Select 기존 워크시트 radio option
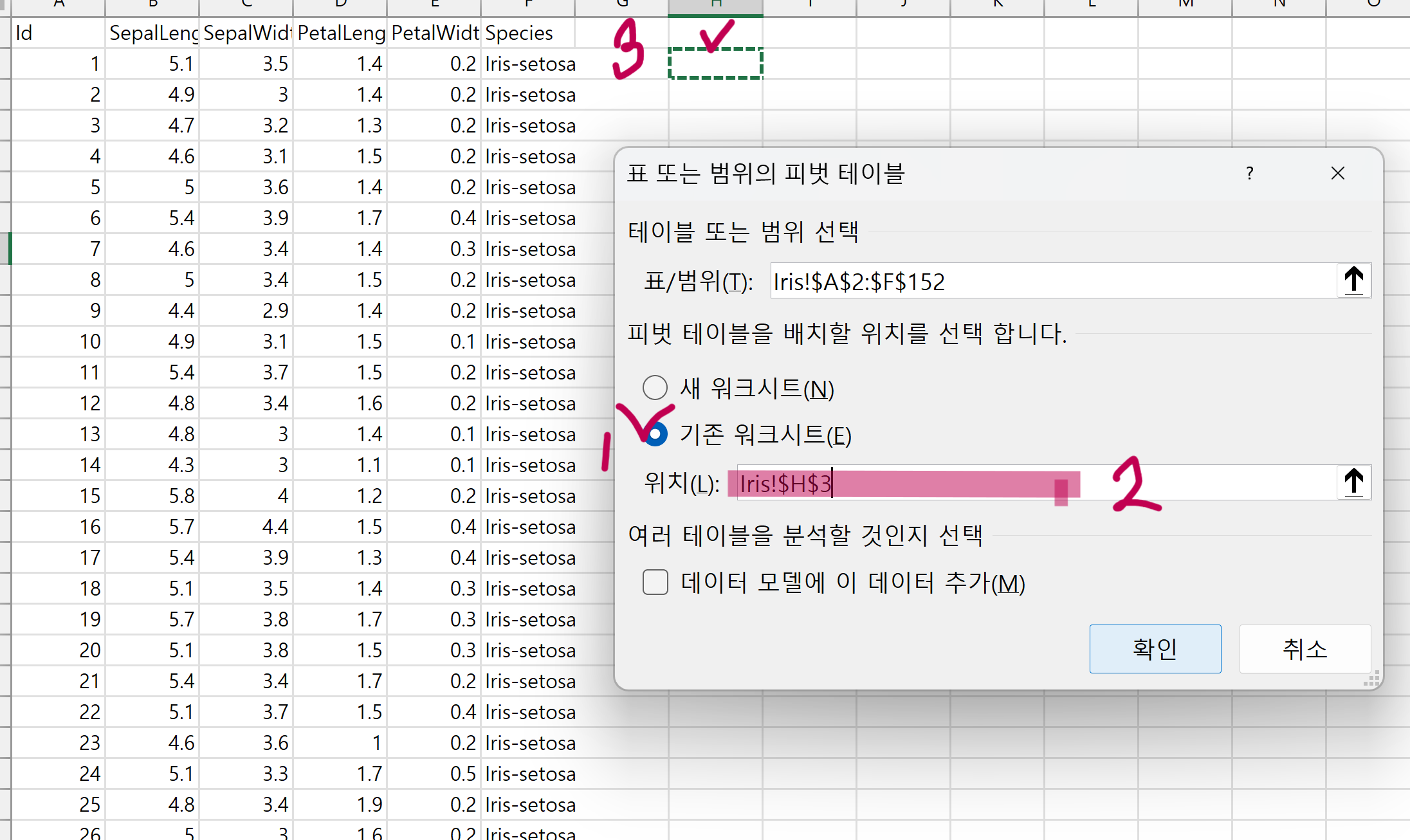 pyautogui.click(x=655, y=435)
